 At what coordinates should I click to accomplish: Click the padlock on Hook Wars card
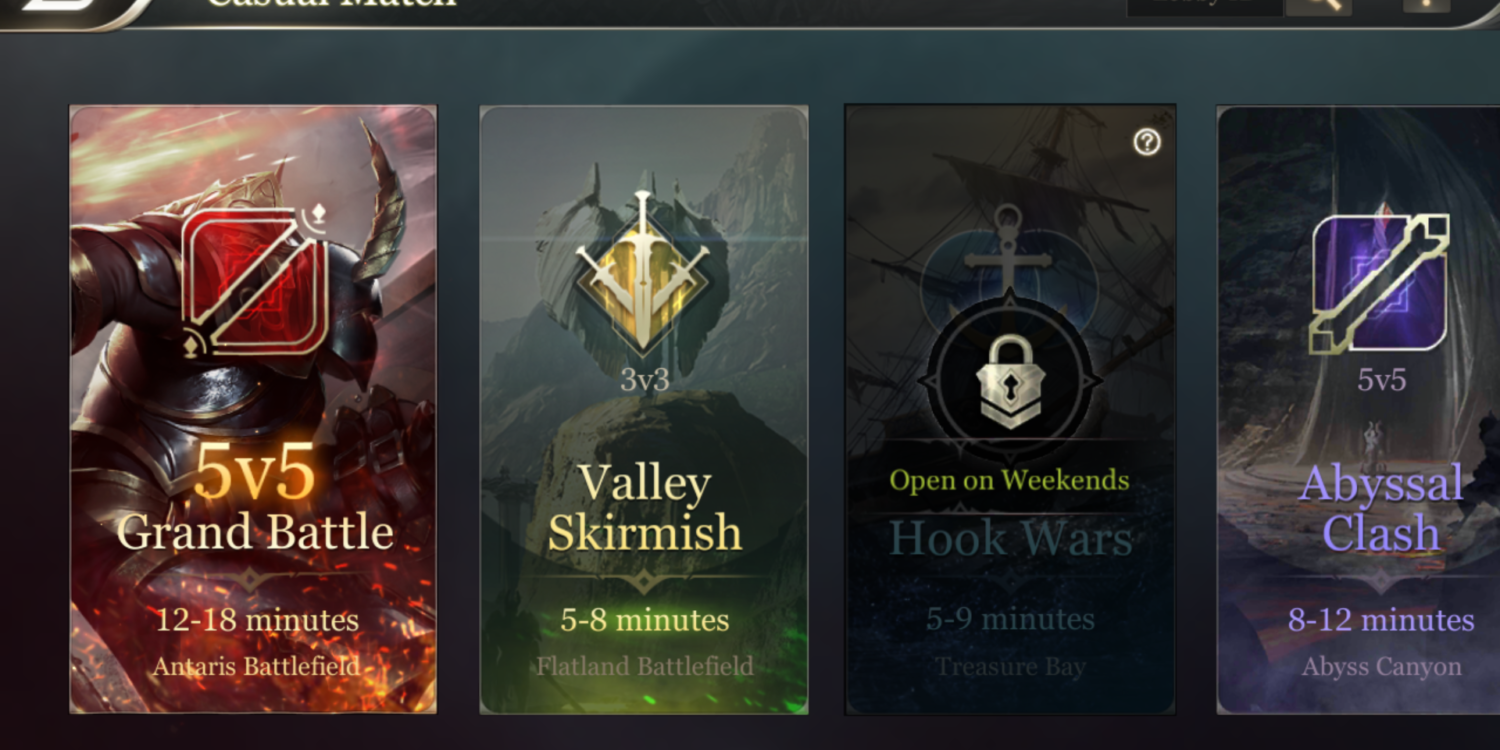coord(1009,382)
